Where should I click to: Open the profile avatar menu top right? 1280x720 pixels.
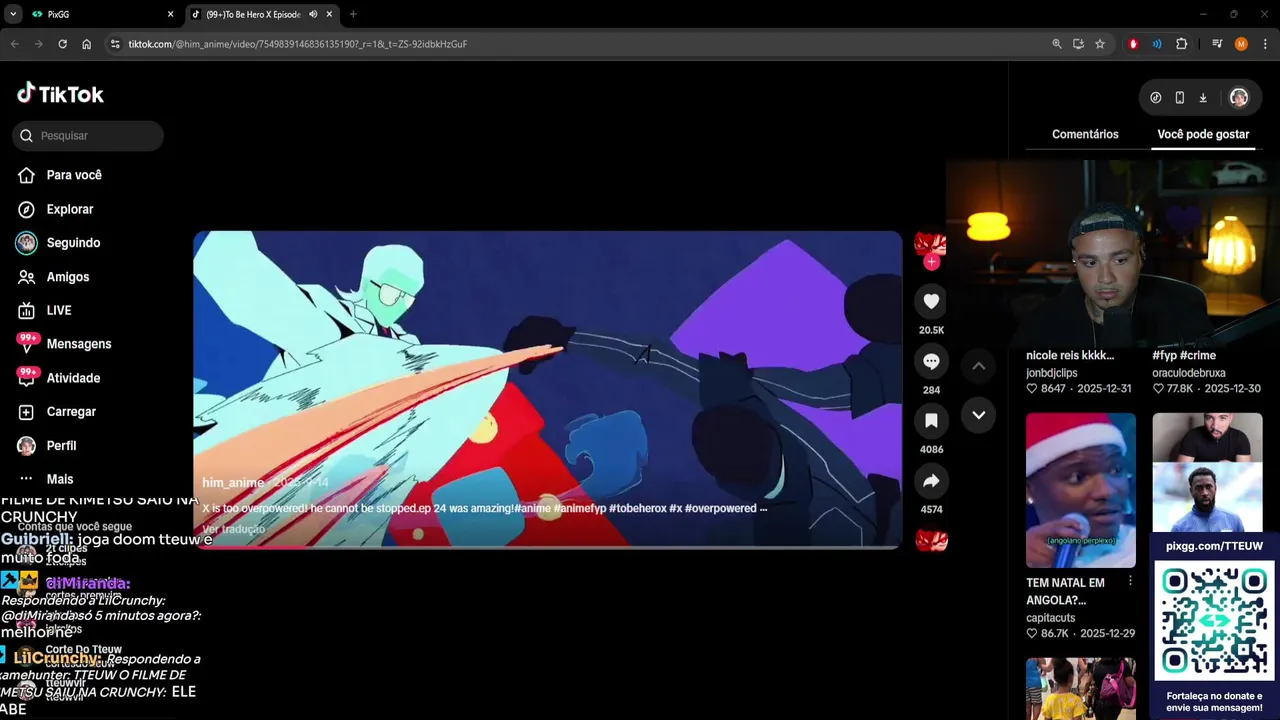1239,97
